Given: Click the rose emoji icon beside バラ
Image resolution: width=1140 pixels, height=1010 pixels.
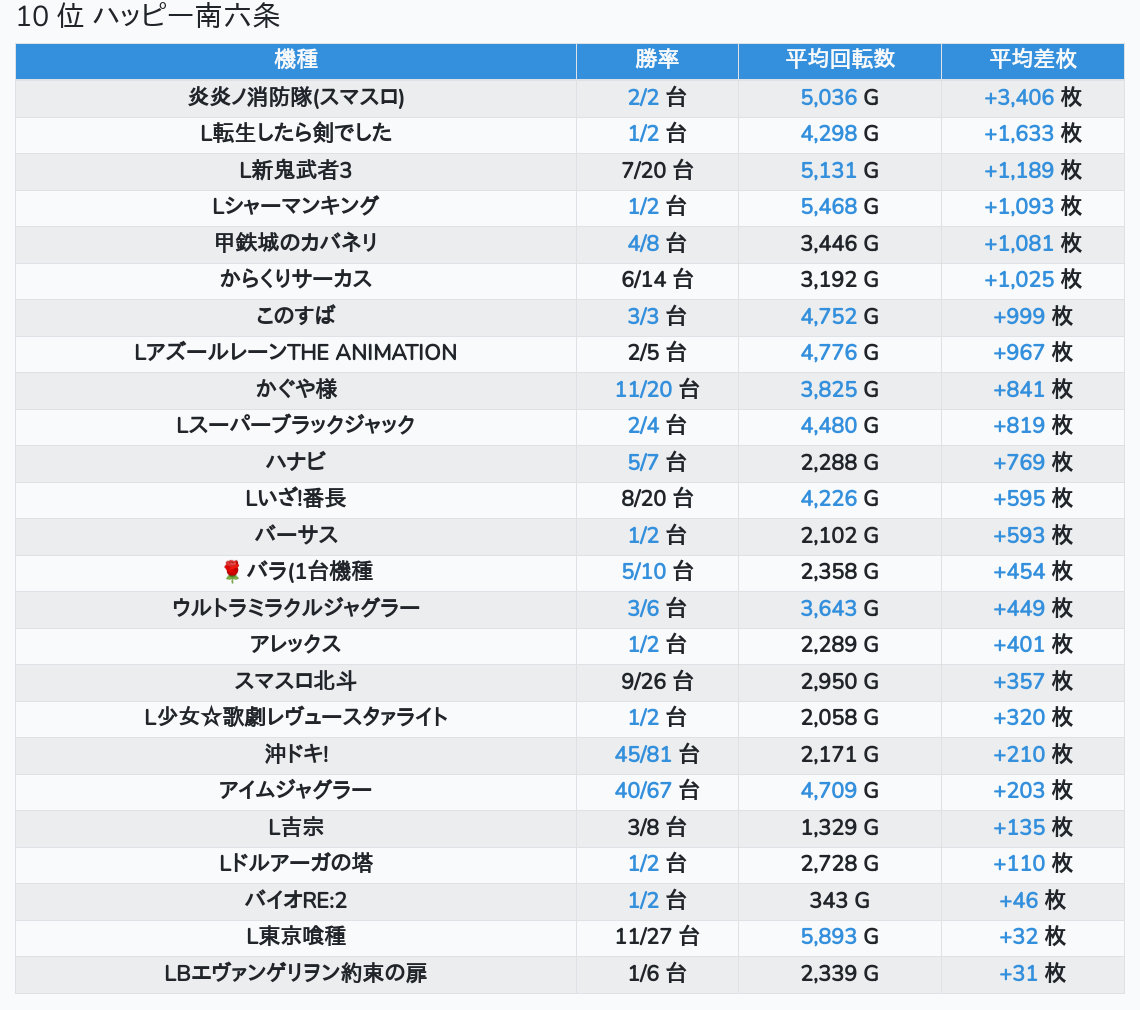Looking at the screenshot, I should pos(232,571).
